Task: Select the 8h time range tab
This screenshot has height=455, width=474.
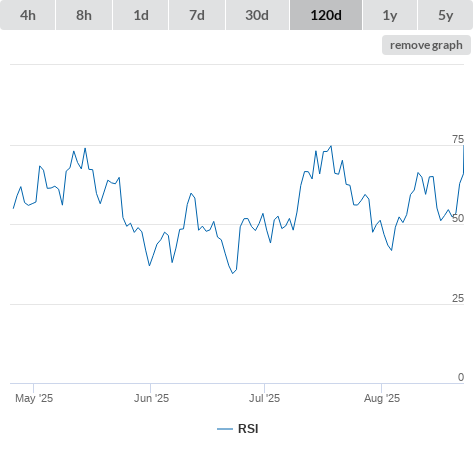Action: (84, 15)
